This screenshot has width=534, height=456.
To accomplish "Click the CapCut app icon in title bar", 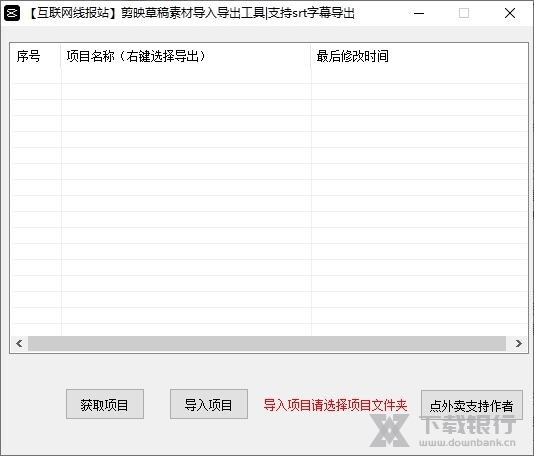I will 12,13.
